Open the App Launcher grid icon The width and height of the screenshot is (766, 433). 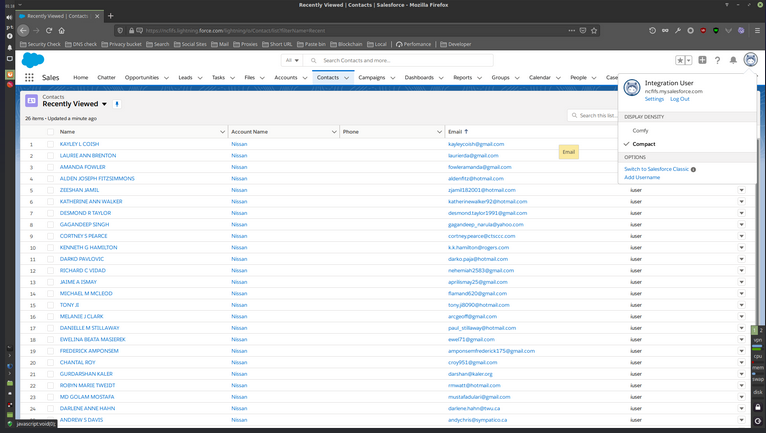[29, 77]
